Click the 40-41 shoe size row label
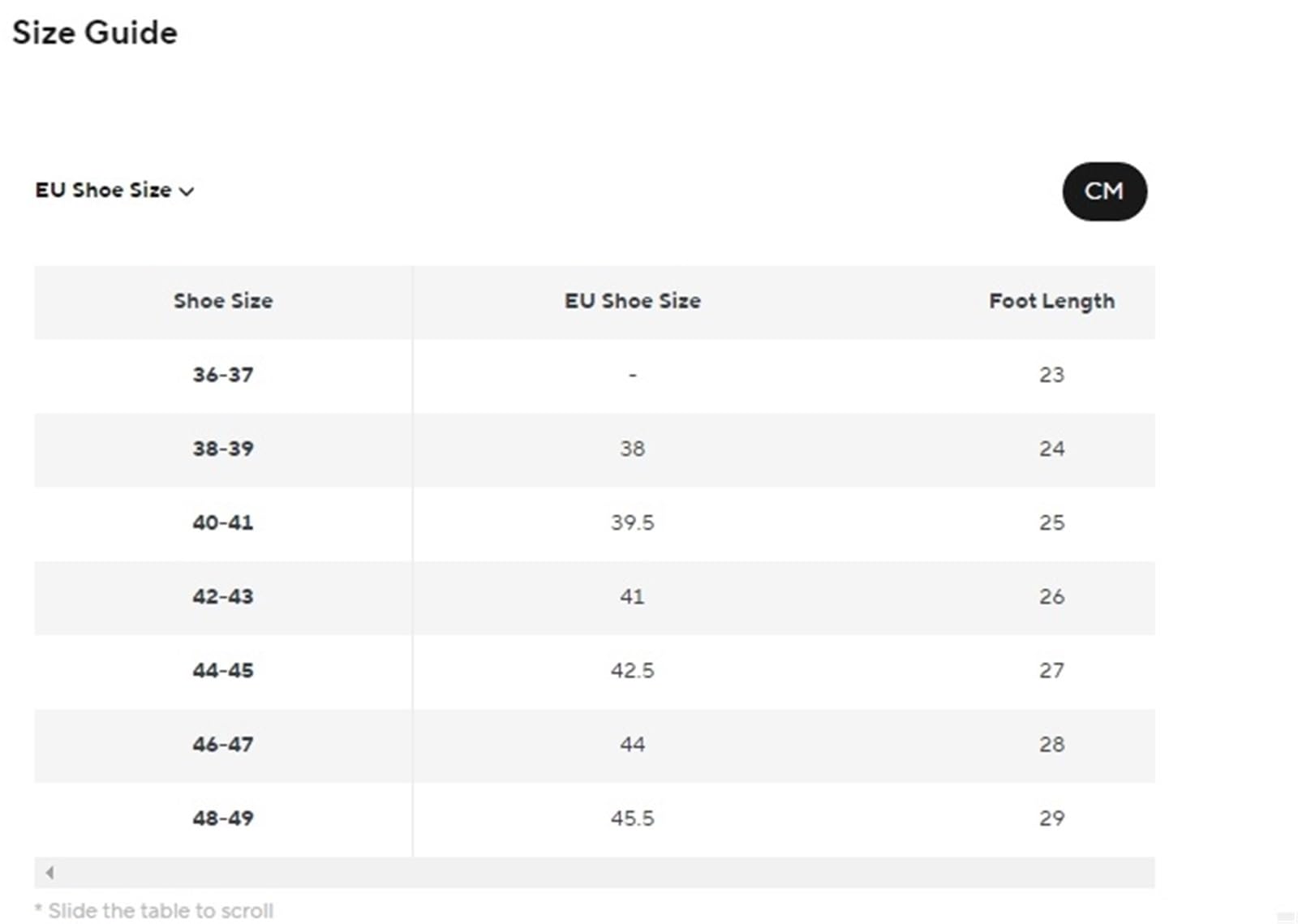This screenshot has width=1298, height=924. pyautogui.click(x=223, y=522)
